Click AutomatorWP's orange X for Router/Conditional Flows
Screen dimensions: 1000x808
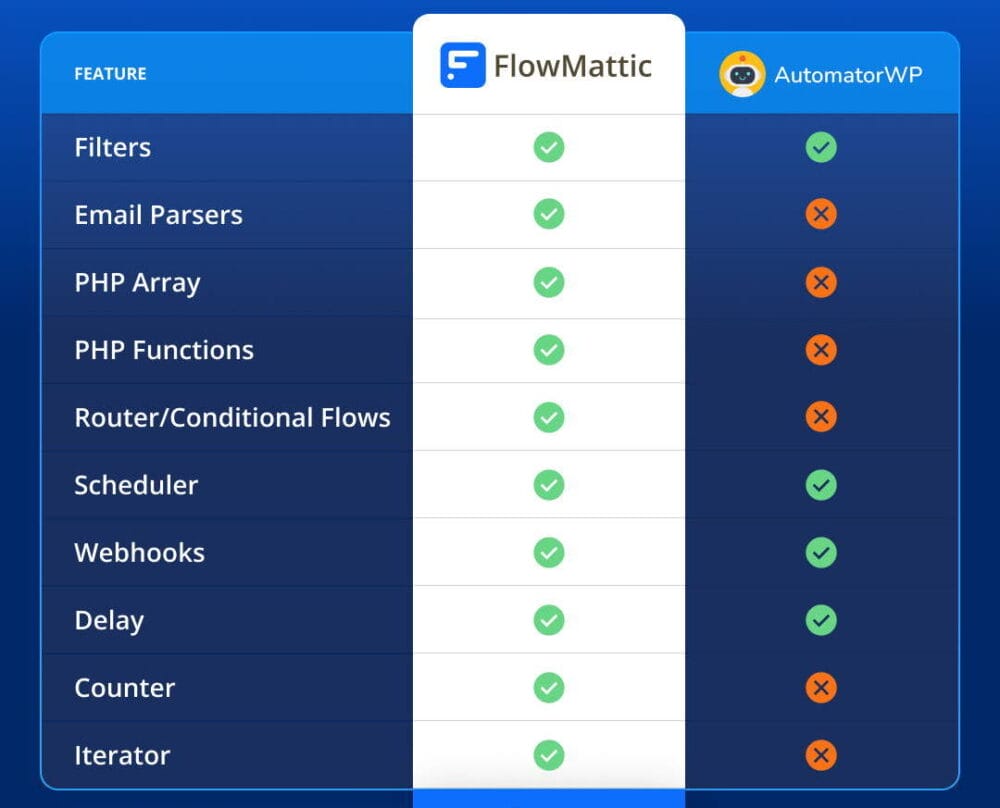pos(821,417)
